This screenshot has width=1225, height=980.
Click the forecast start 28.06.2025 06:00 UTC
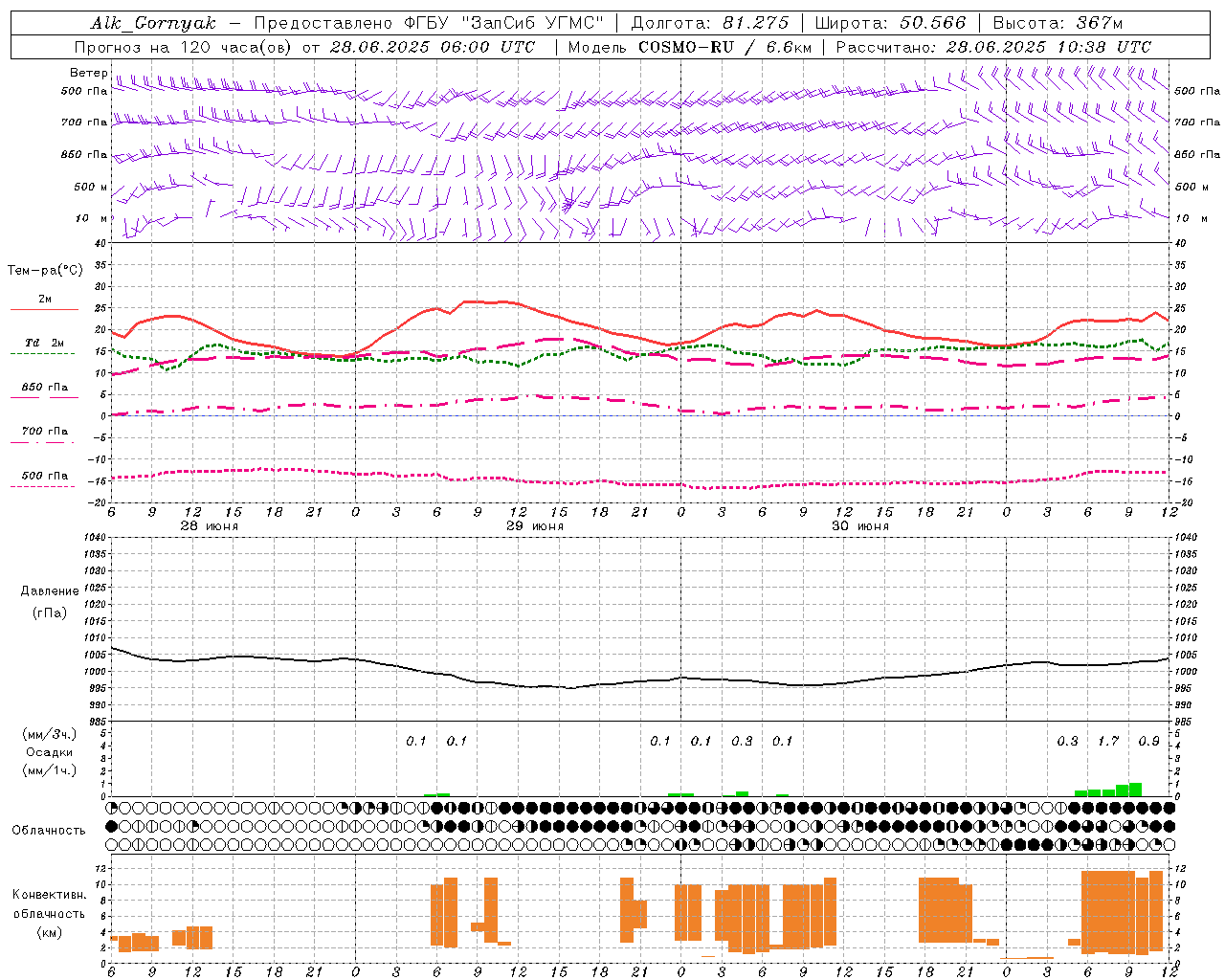pos(433,47)
